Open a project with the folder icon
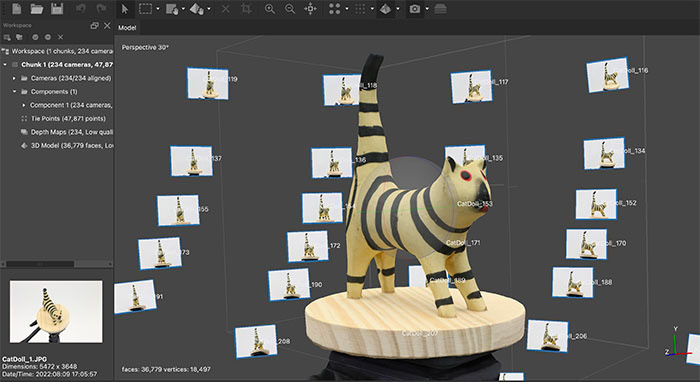 coord(37,8)
